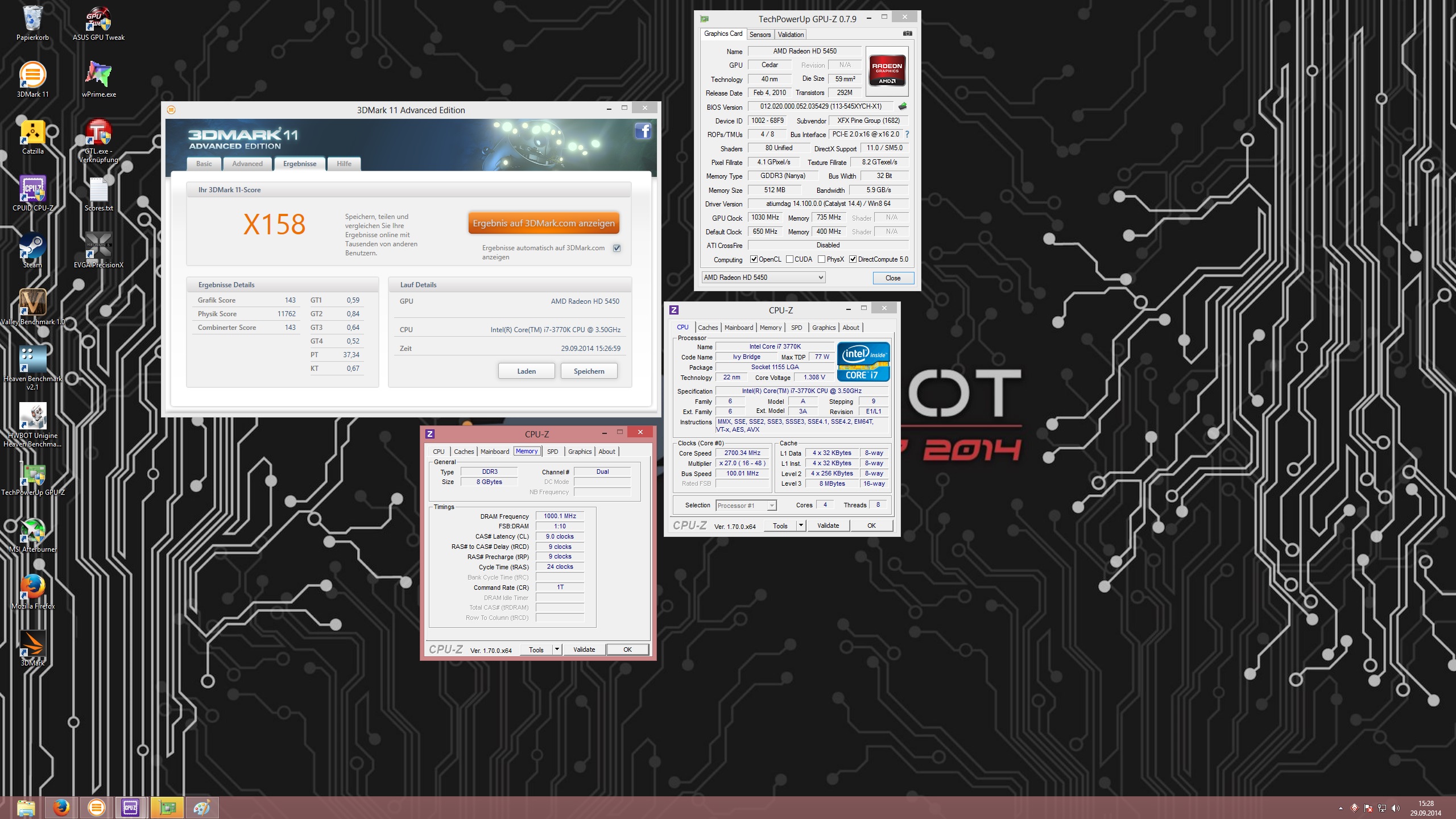Click BIOS Version field in GPU-Z

[x=821, y=106]
